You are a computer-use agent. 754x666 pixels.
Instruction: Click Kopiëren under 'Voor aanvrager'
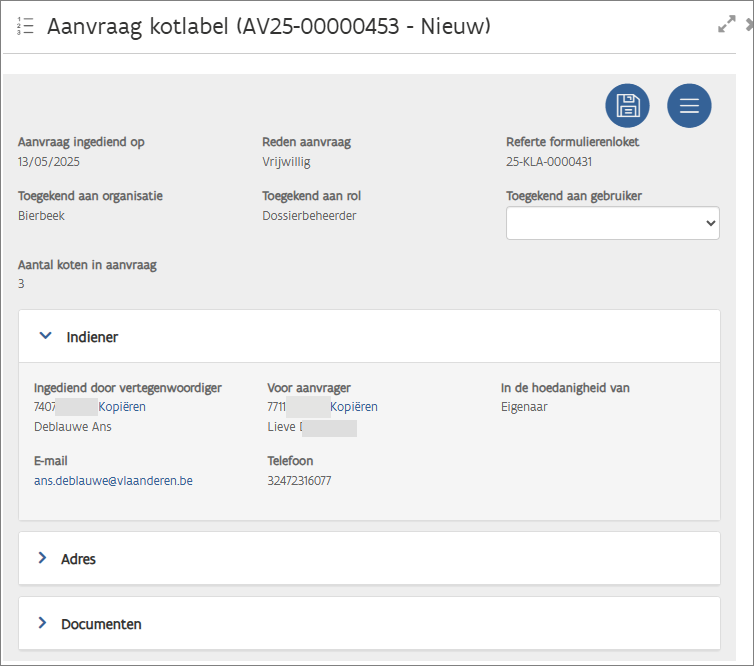[x=354, y=407]
